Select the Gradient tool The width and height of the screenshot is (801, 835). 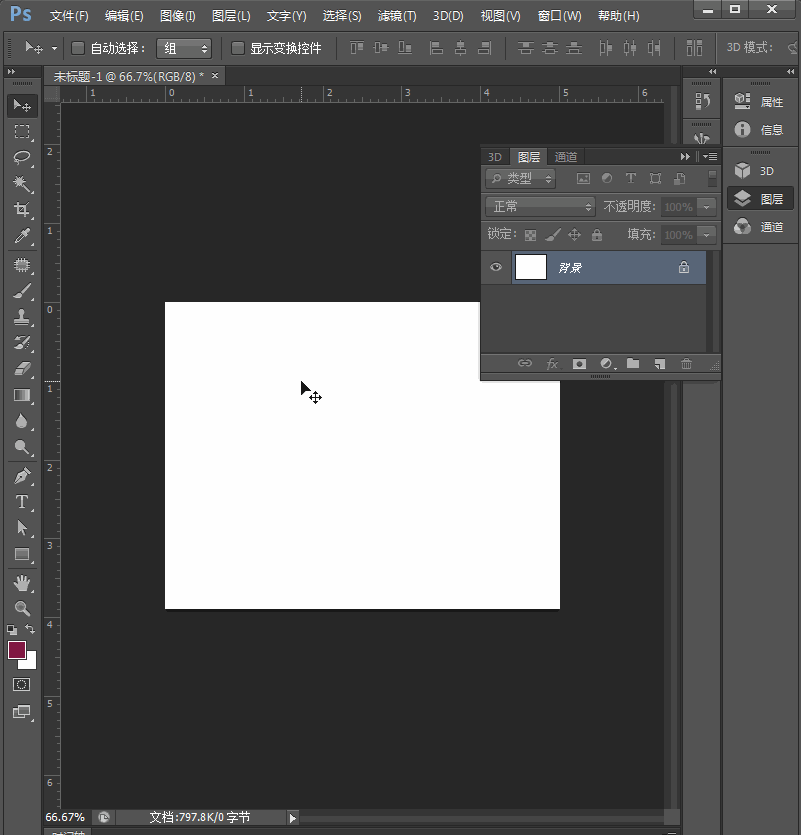pos(22,395)
